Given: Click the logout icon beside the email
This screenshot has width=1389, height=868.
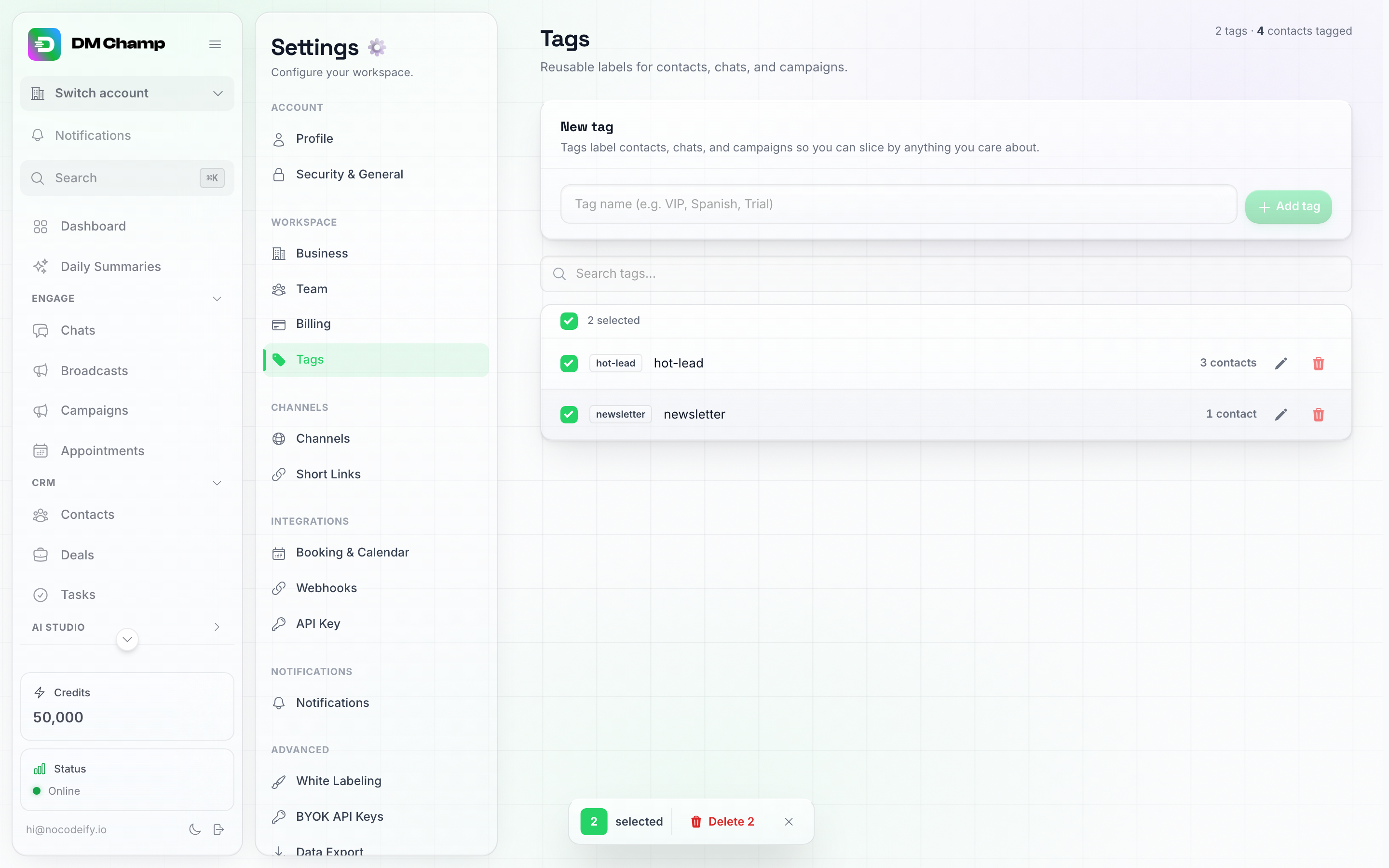Looking at the screenshot, I should pyautogui.click(x=218, y=829).
